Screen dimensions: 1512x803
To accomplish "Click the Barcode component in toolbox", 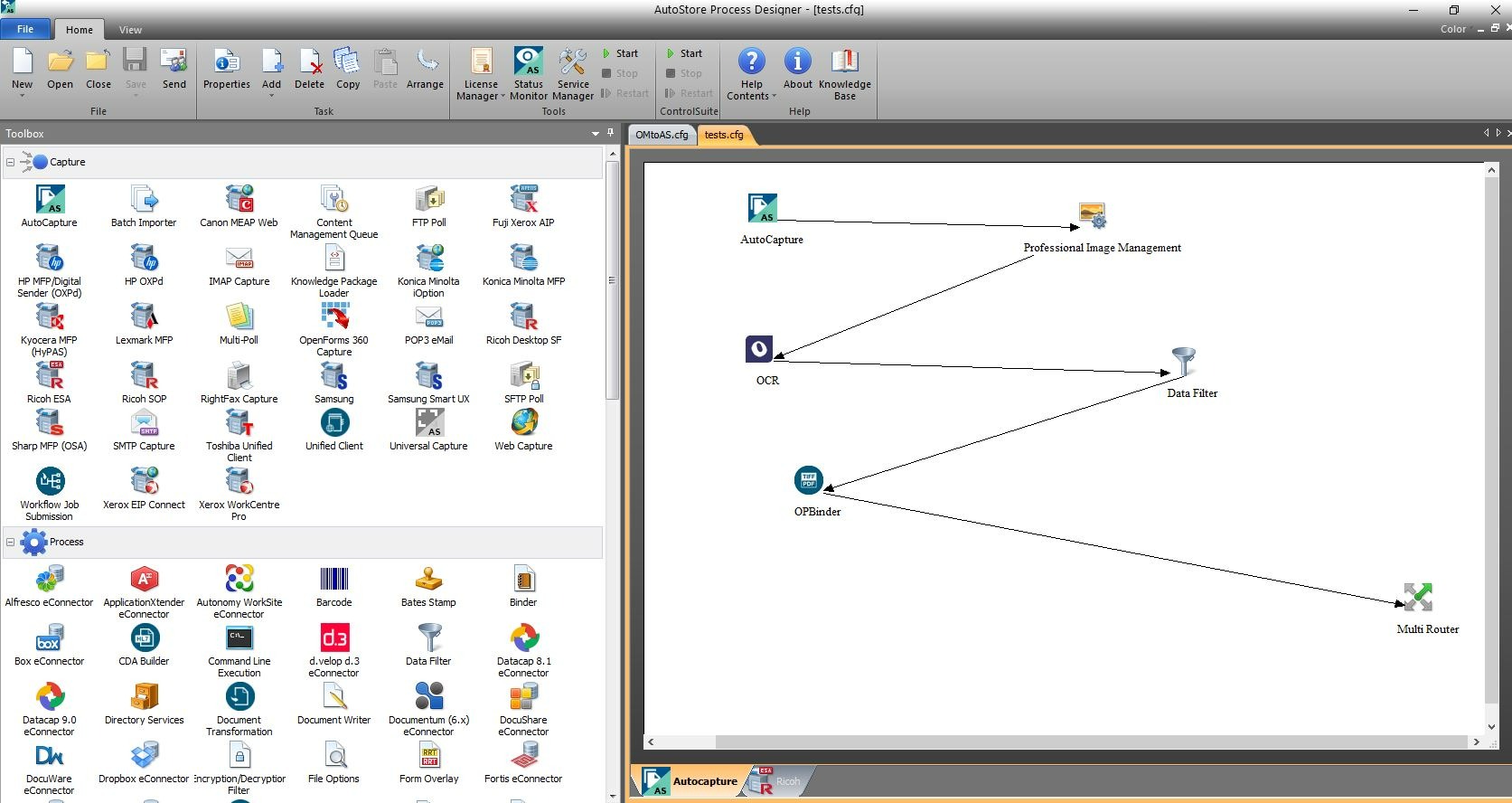I will point(333,579).
